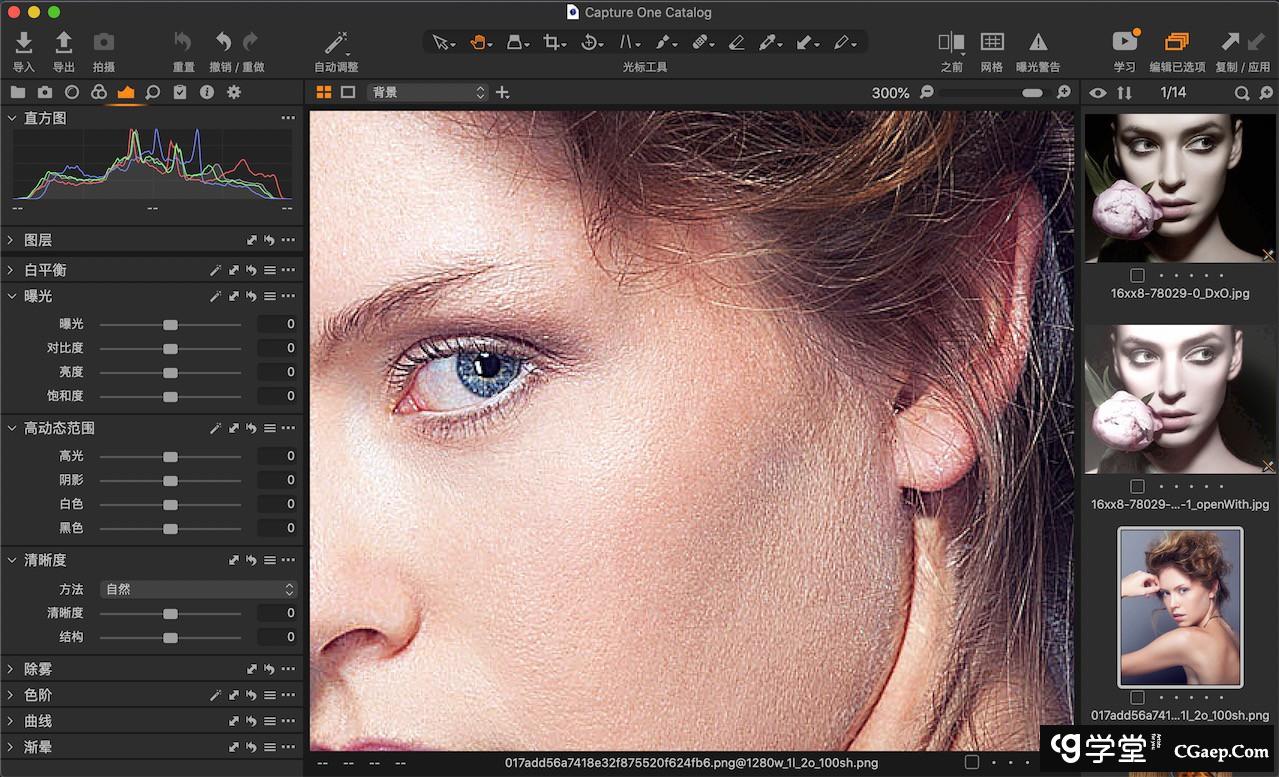Select the Crop cursor tool
The height and width of the screenshot is (777, 1279).
552,42
